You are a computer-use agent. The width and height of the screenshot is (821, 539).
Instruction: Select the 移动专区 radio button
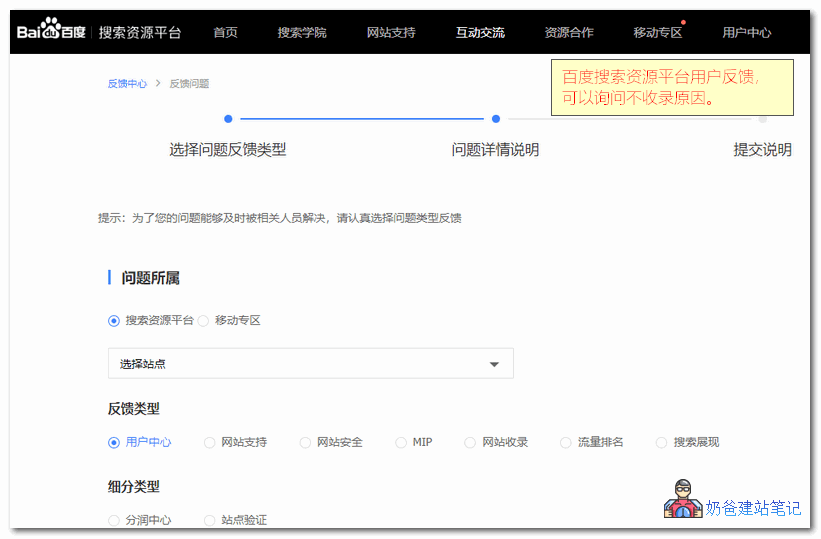pyautogui.click(x=203, y=321)
